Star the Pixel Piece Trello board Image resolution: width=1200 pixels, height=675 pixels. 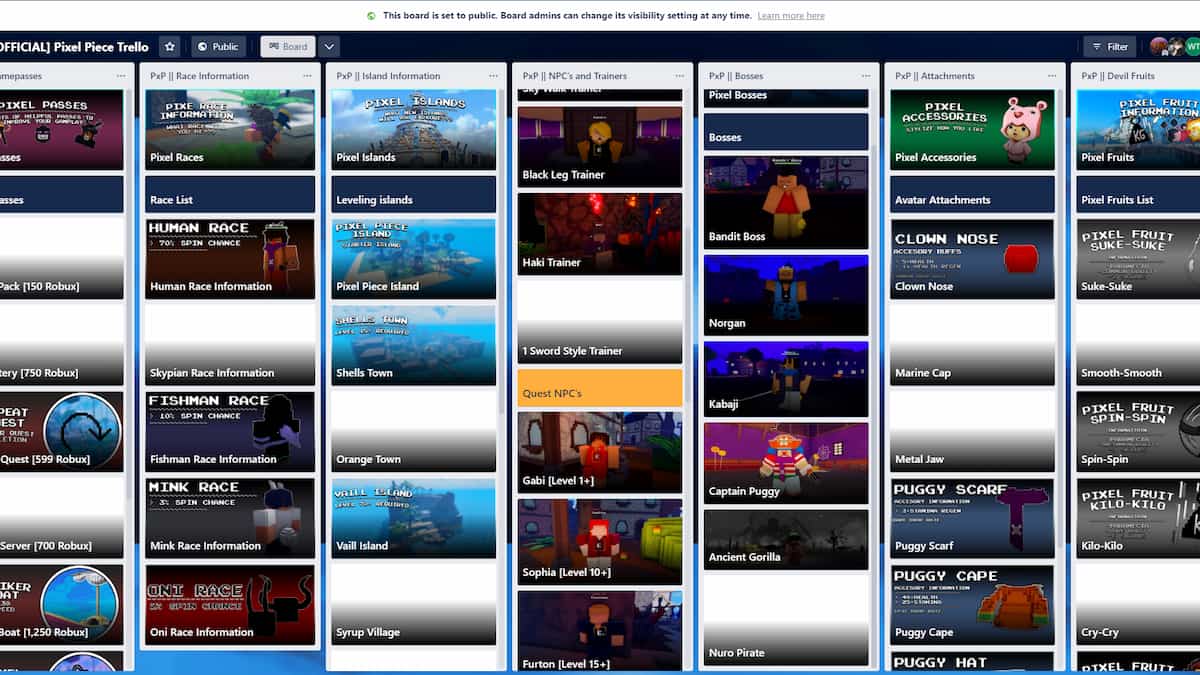point(170,46)
